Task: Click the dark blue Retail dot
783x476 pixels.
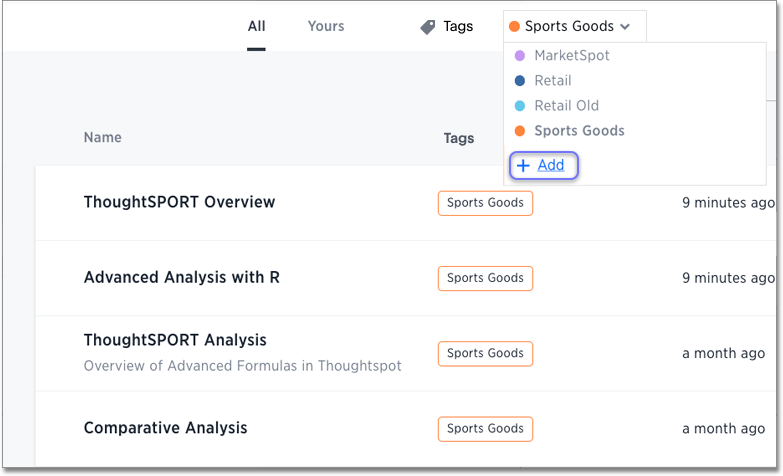Action: (519, 81)
